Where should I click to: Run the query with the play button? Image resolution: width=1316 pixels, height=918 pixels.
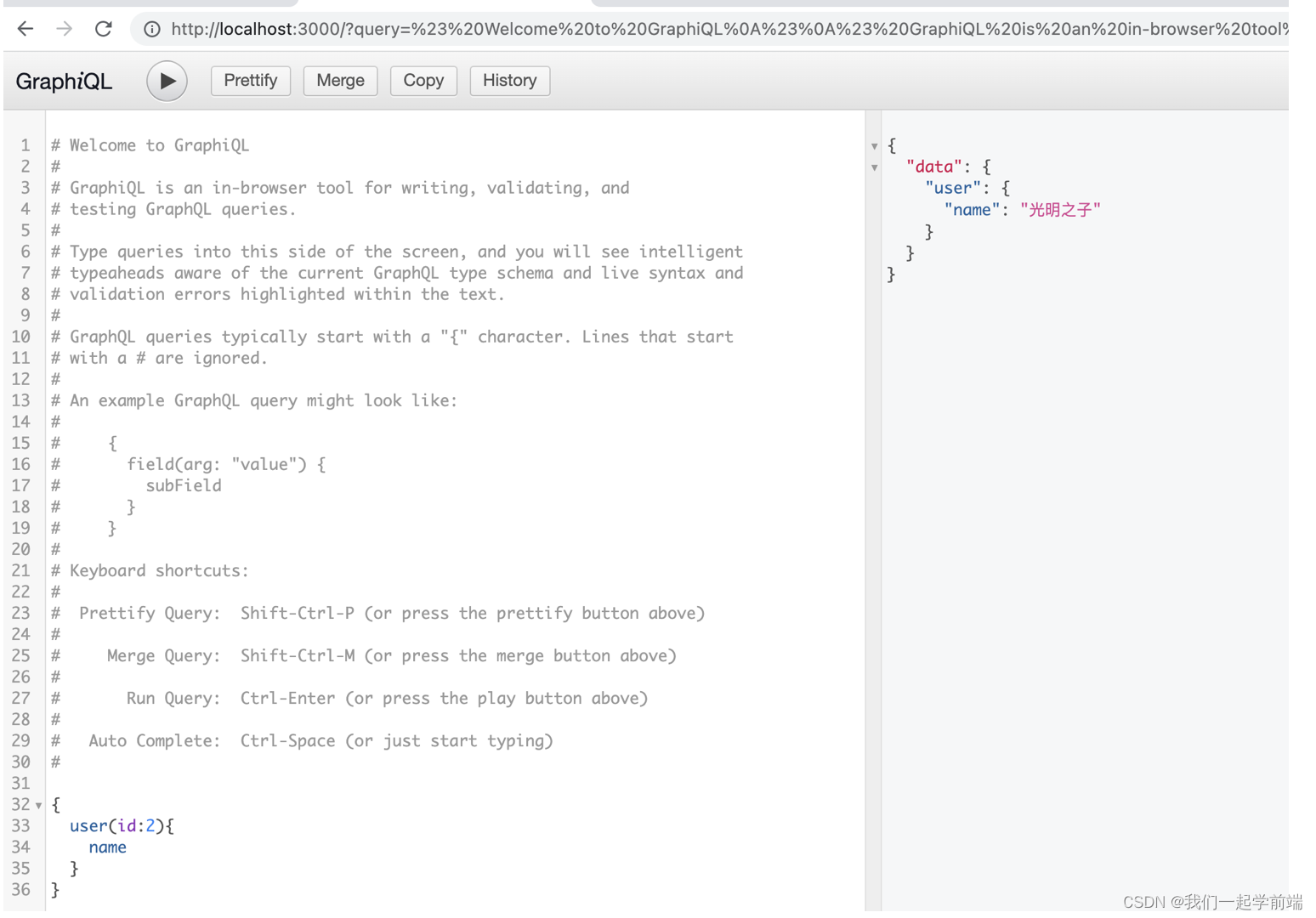(x=167, y=81)
